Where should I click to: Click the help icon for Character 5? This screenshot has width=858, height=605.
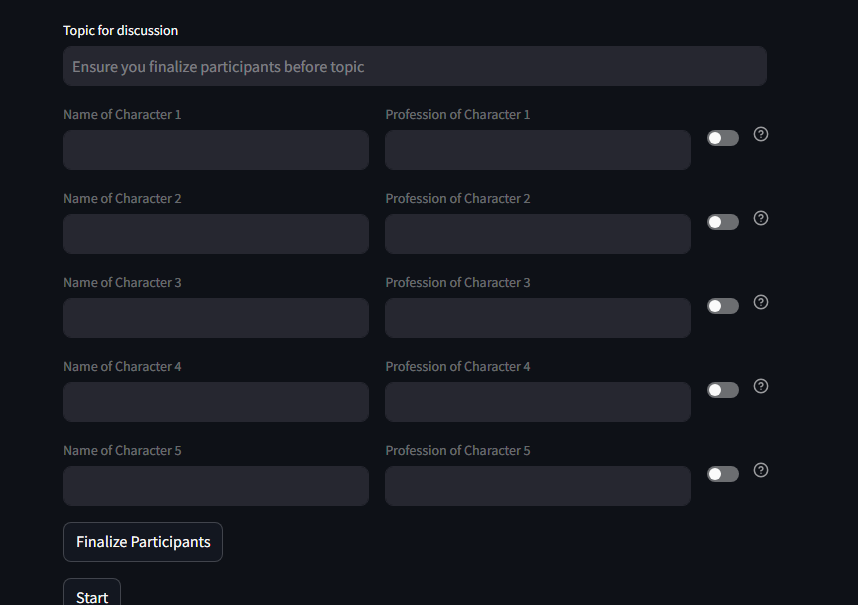click(x=761, y=470)
